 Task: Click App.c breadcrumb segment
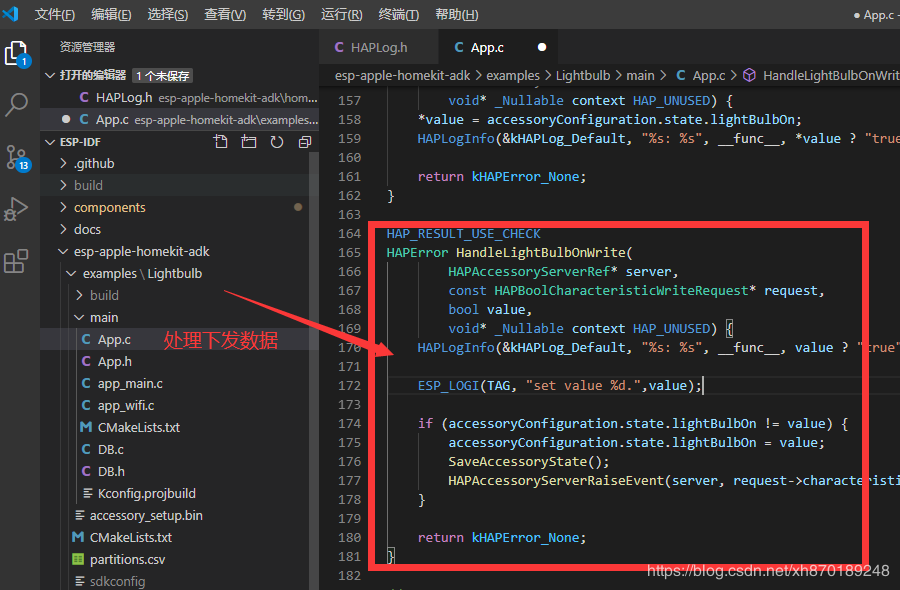701,75
